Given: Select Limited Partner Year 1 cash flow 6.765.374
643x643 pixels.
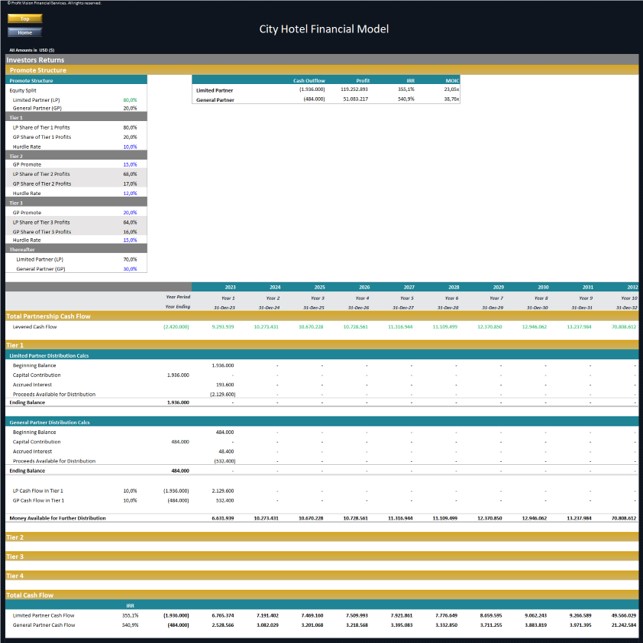Looking at the screenshot, I should click(x=223, y=616).
